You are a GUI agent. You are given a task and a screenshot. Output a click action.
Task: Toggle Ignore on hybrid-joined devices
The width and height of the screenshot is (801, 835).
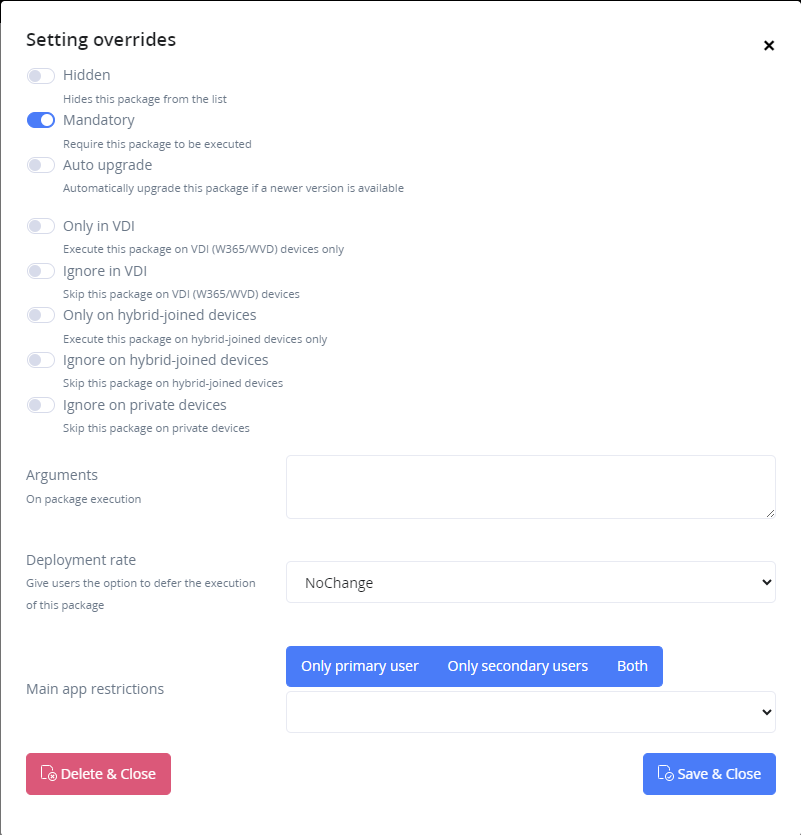tap(41, 360)
